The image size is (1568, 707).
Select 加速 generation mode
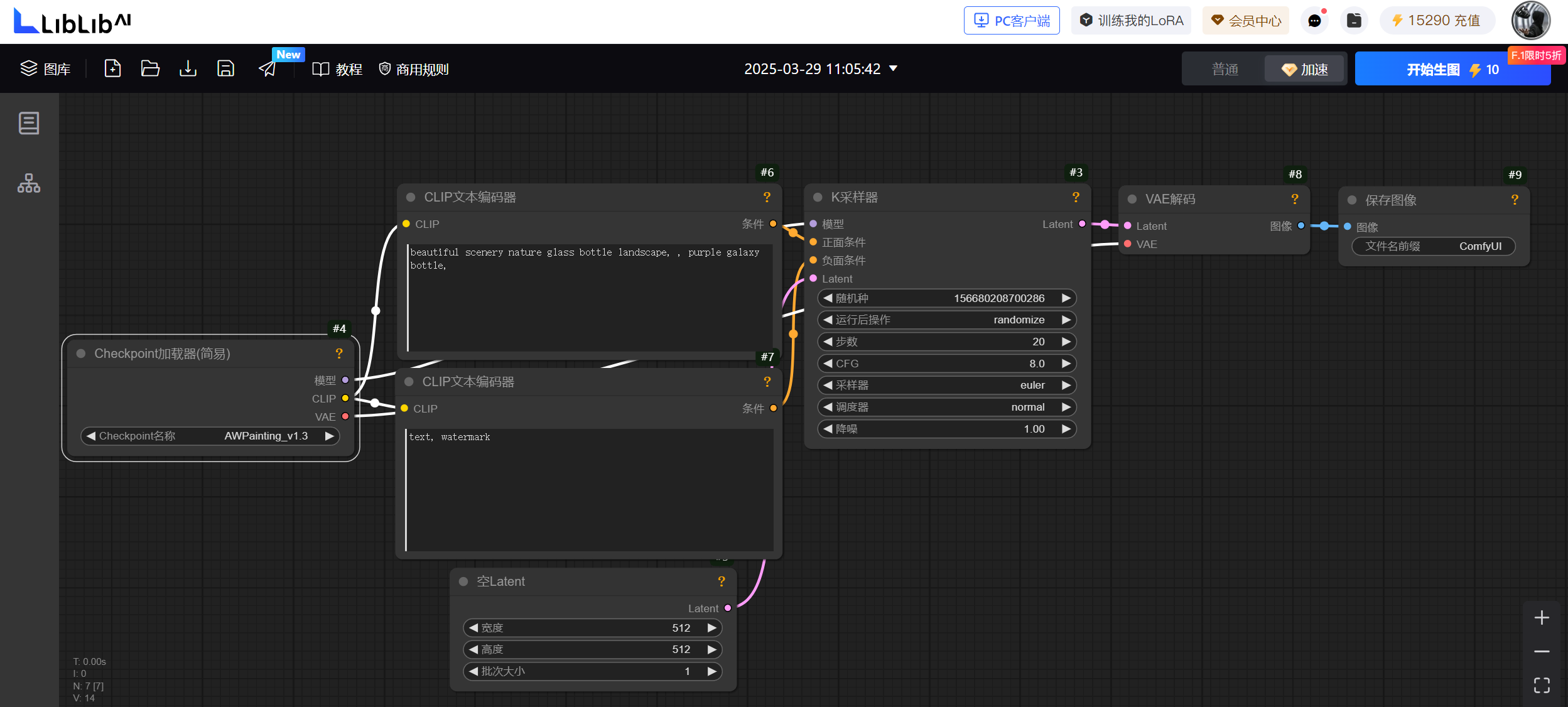pyautogui.click(x=1305, y=69)
